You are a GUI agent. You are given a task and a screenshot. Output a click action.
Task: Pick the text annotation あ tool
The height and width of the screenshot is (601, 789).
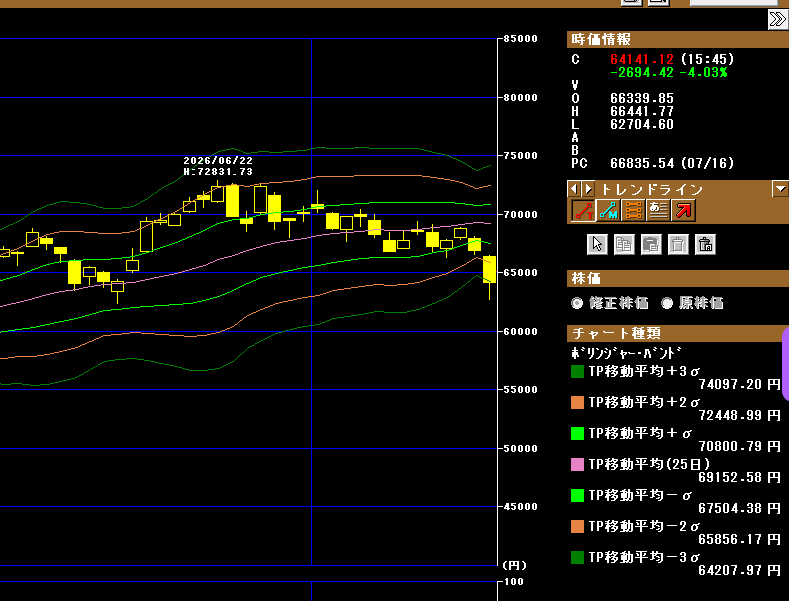click(x=658, y=210)
